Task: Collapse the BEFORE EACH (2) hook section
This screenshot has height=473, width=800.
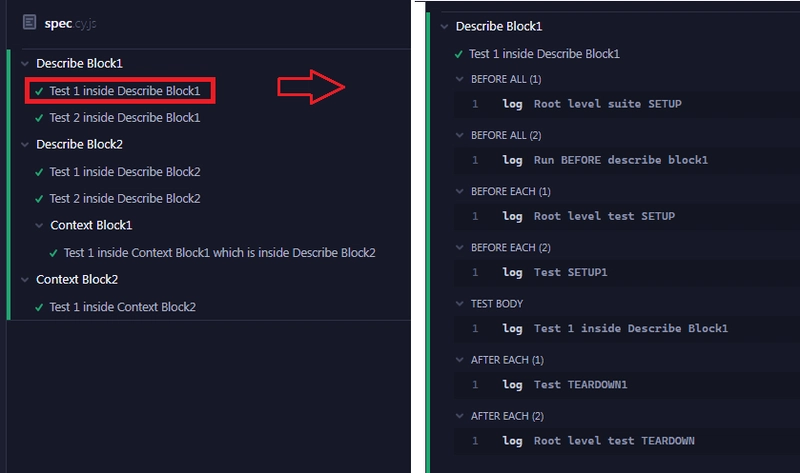Action: [x=460, y=247]
